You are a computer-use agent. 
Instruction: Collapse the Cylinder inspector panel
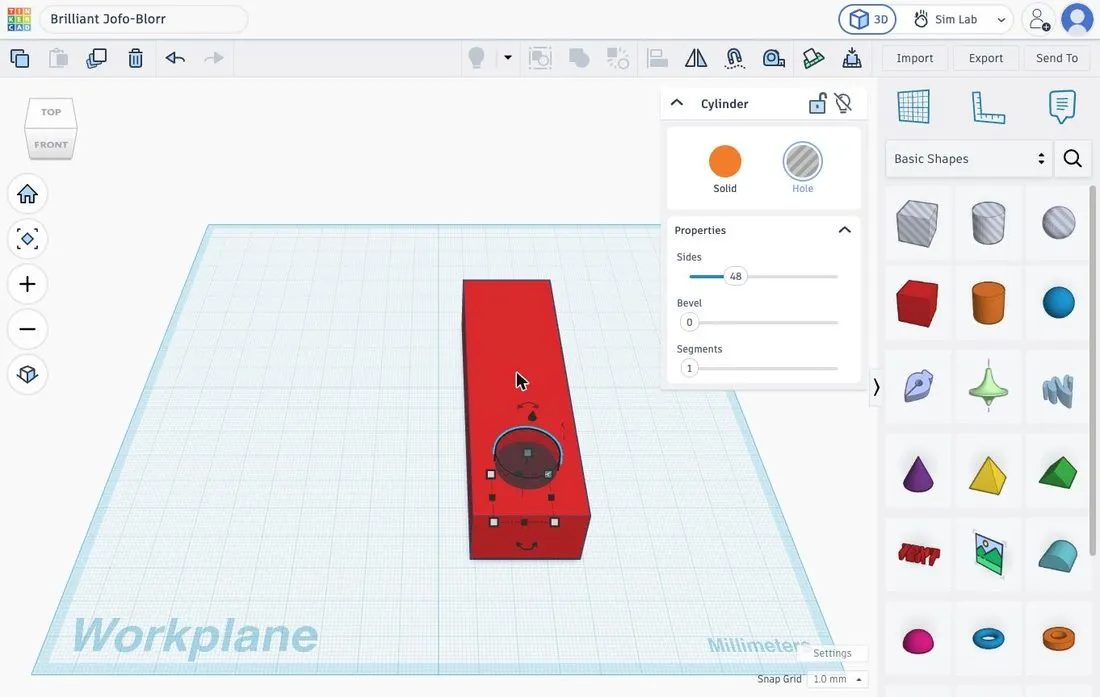677,103
